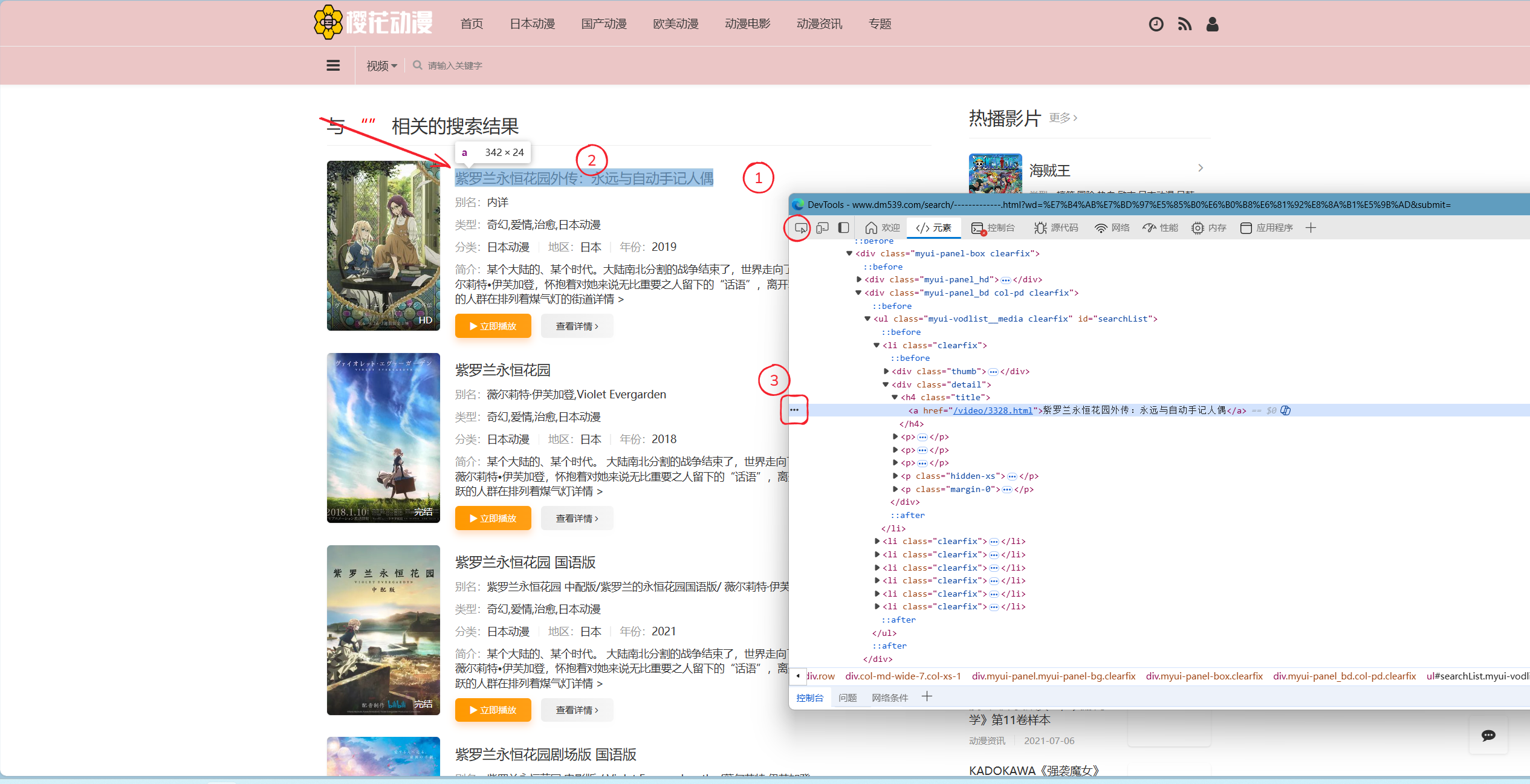Collapse the h4 class title node
The height and width of the screenshot is (784, 1530).
(x=895, y=397)
